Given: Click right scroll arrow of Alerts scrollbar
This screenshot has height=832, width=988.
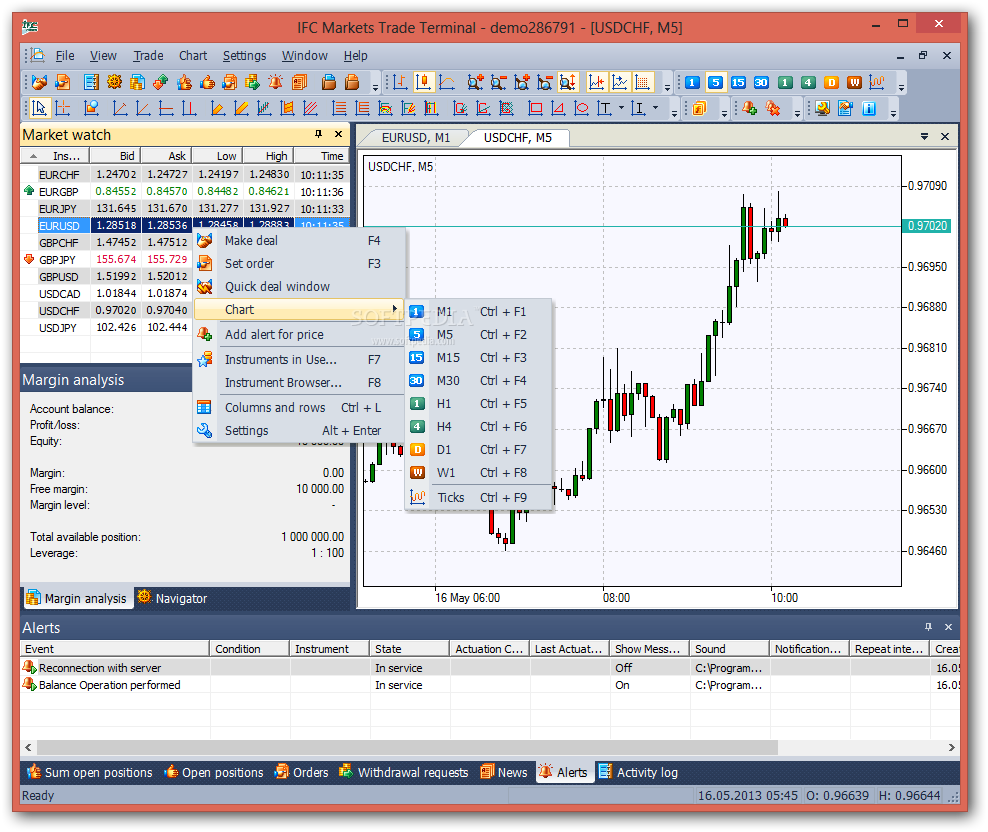Looking at the screenshot, I should 951,747.
